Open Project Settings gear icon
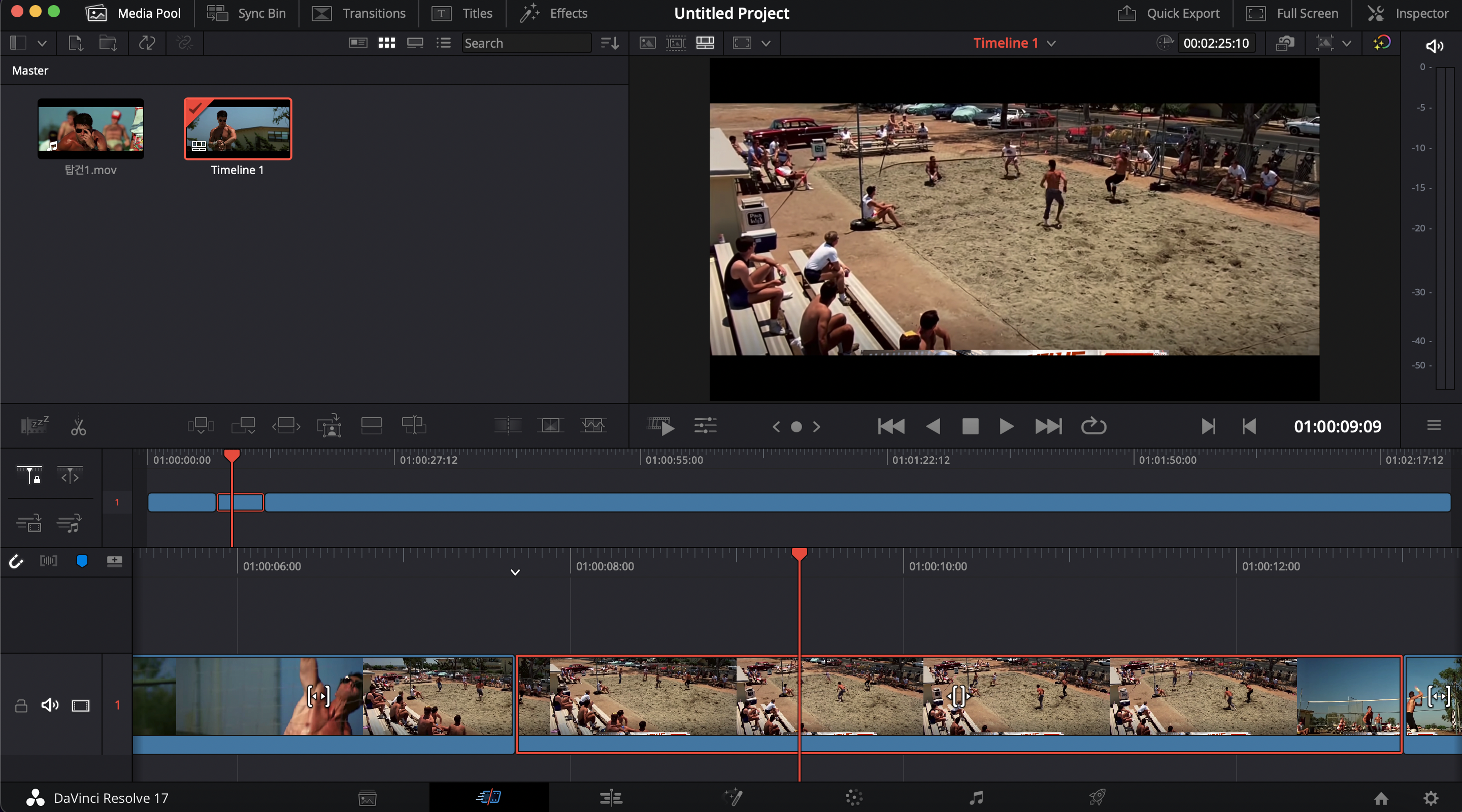 click(1431, 798)
